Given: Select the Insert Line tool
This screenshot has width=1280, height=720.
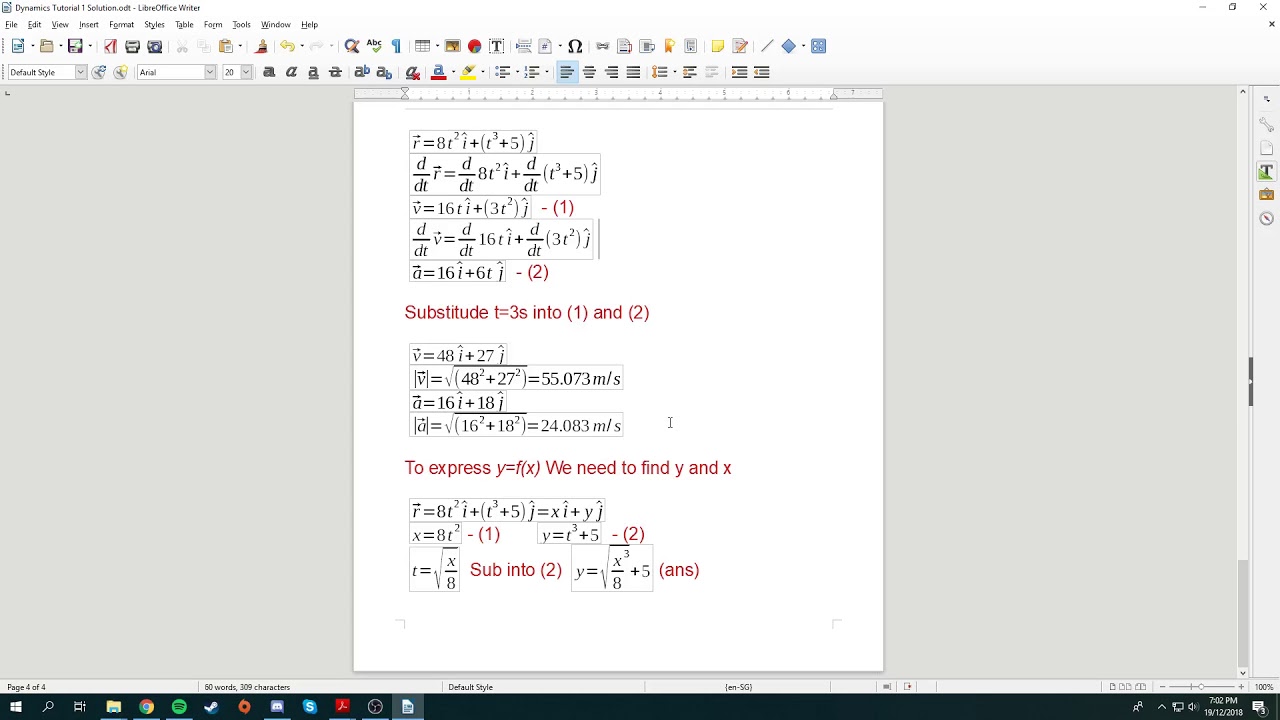Looking at the screenshot, I should [x=767, y=46].
